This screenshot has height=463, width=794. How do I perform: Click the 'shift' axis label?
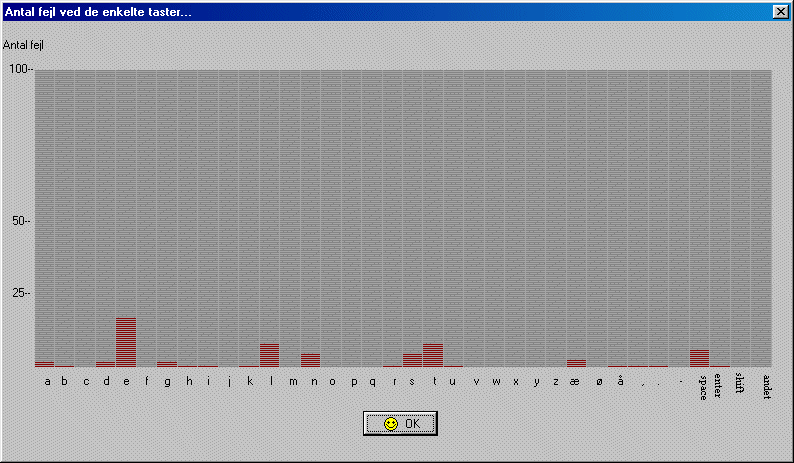click(x=740, y=383)
